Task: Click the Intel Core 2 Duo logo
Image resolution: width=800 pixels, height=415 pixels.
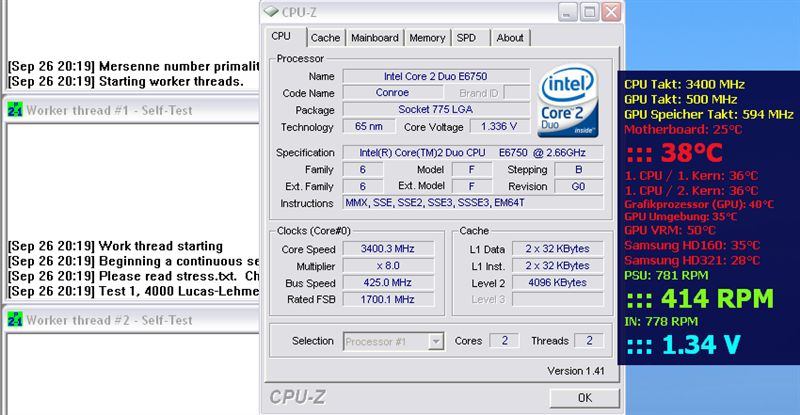Action: coord(567,101)
